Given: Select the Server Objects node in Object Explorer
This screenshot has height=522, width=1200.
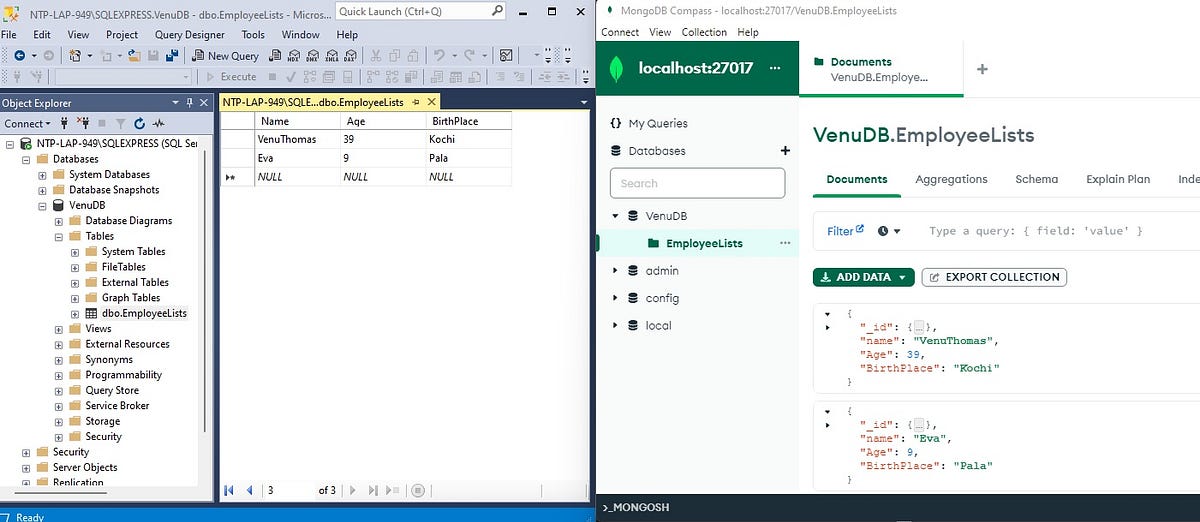Looking at the screenshot, I should (85, 468).
